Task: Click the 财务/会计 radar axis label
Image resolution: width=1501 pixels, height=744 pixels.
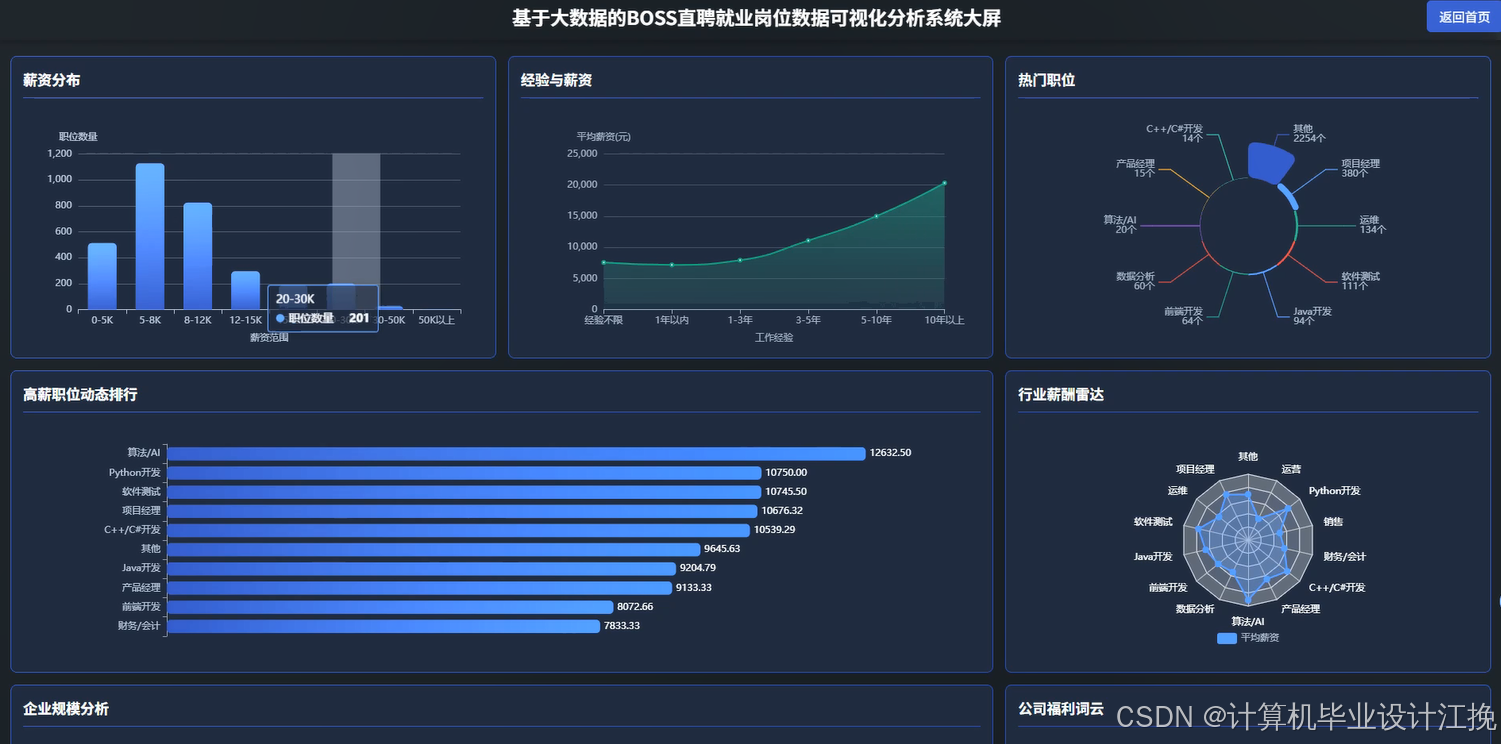Action: coord(1345,557)
